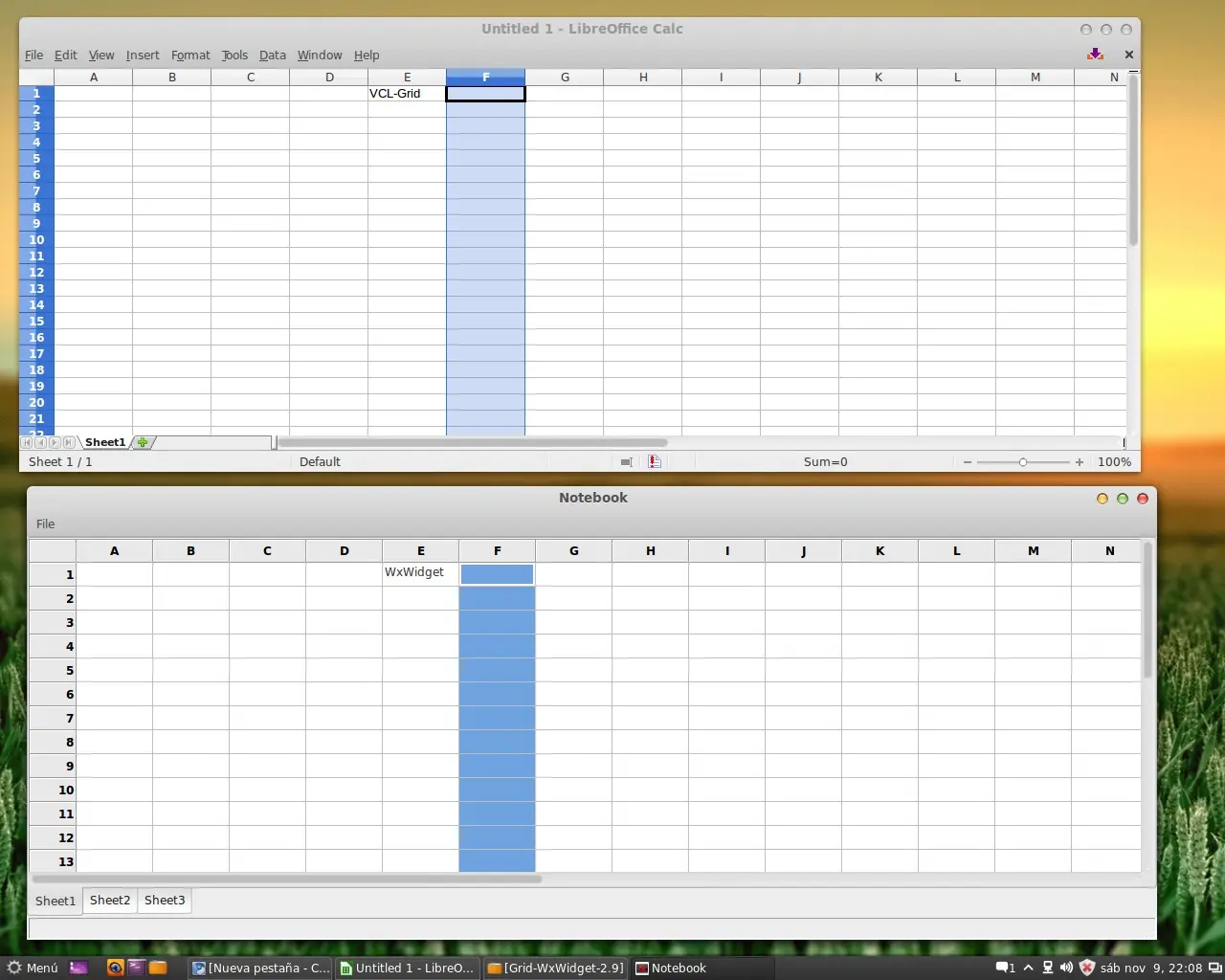Open the Grid-WxWidget-2.9 taskbar window
Screen dimensions: 1225x980
[555, 968]
